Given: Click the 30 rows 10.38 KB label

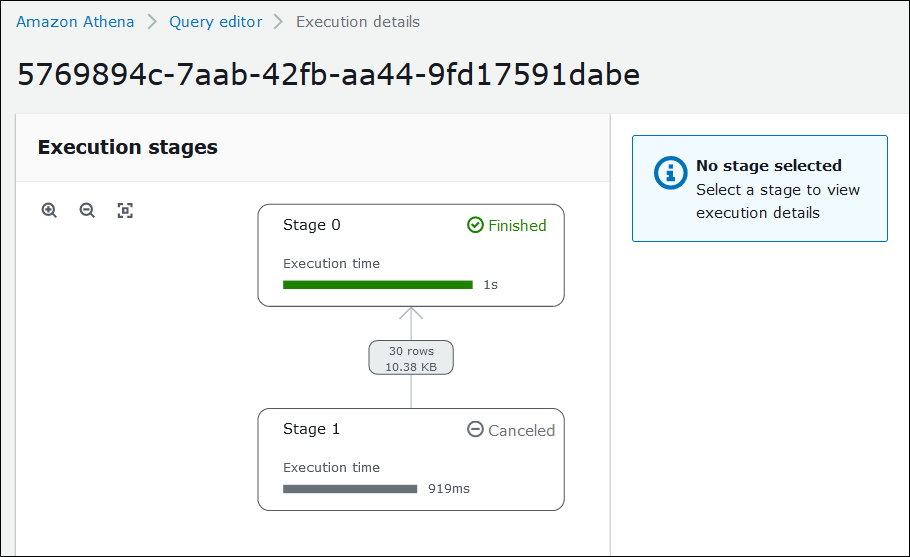Looking at the screenshot, I should pyautogui.click(x=411, y=358).
